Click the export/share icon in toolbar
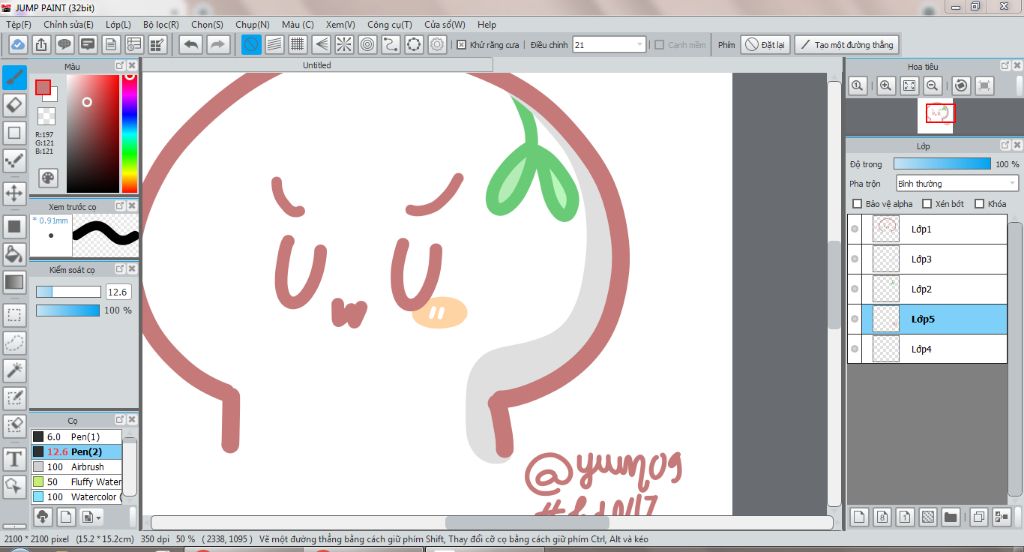This screenshot has height=552, width=1024. pyautogui.click(x=41, y=44)
